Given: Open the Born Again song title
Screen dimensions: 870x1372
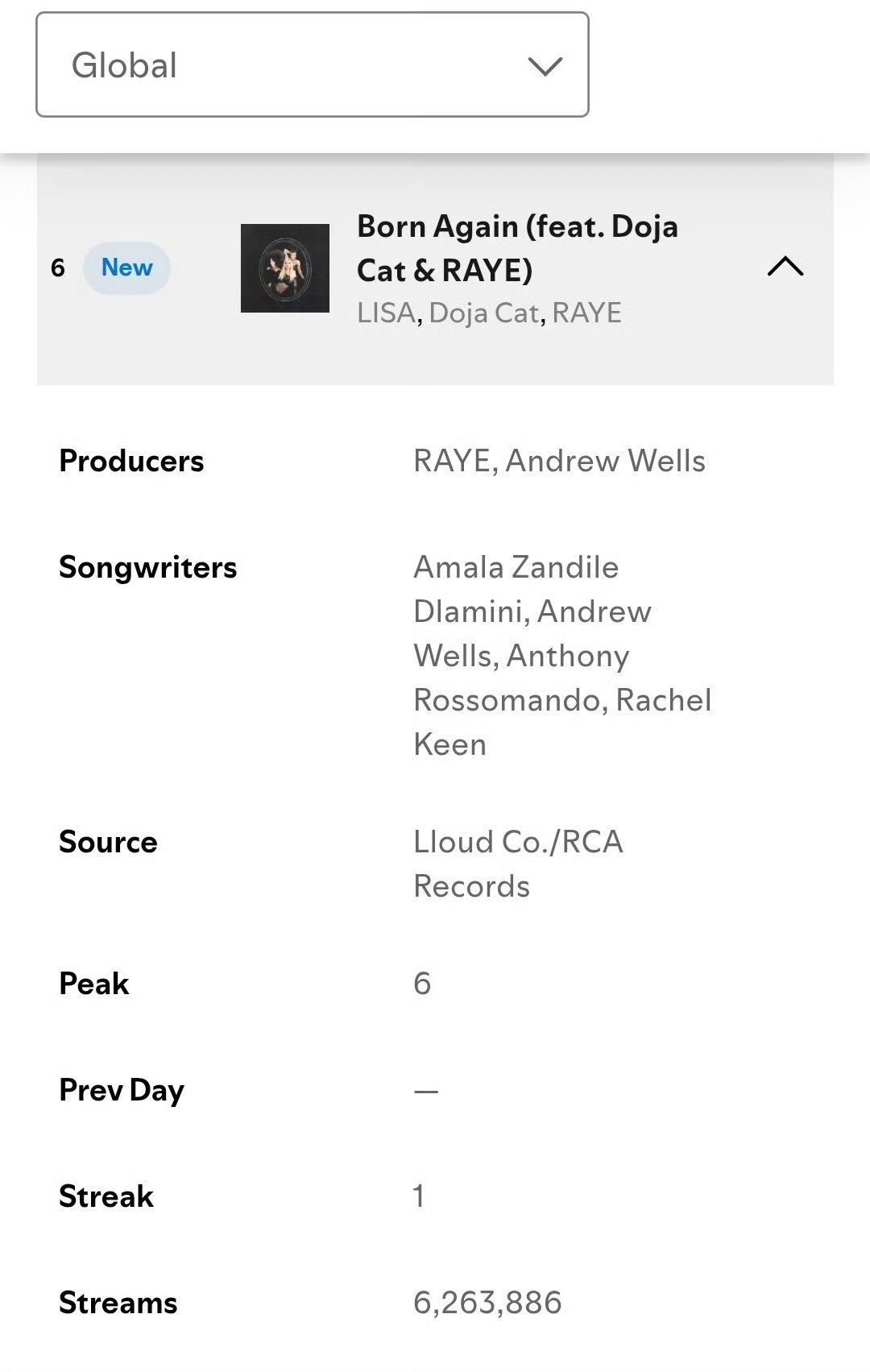Looking at the screenshot, I should (x=517, y=248).
